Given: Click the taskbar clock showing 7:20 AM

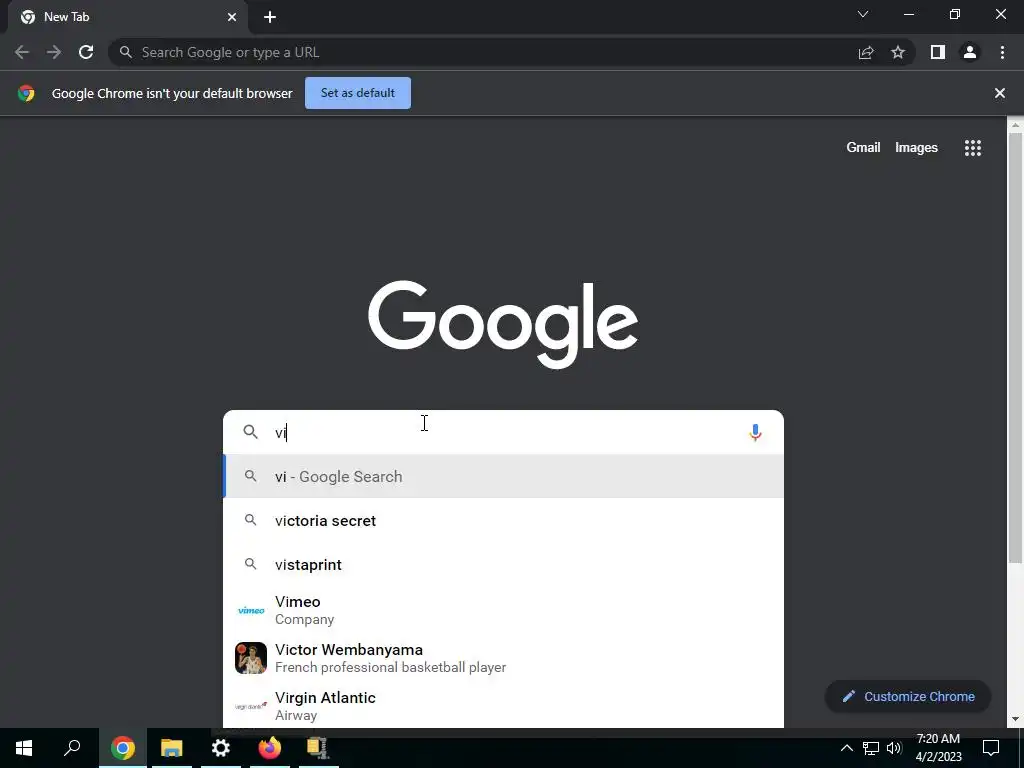Looking at the screenshot, I should pyautogui.click(x=938, y=748).
